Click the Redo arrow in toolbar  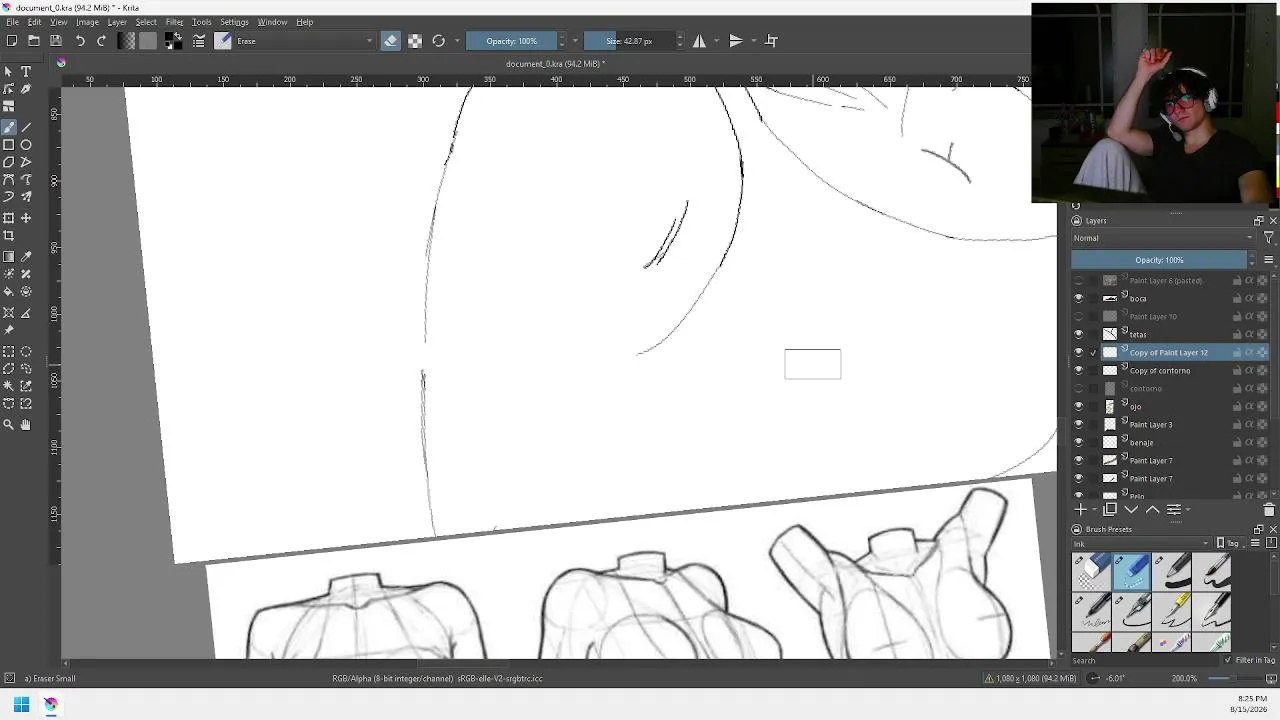[101, 41]
